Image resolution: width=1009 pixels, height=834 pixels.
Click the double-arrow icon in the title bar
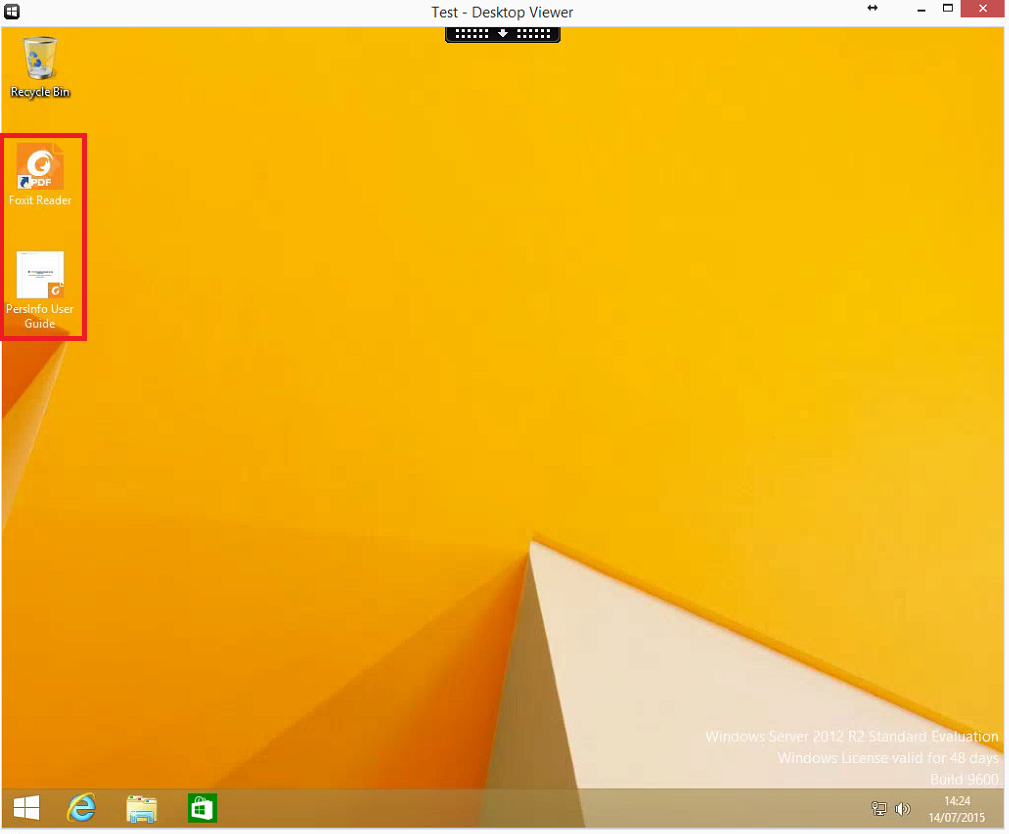873,8
